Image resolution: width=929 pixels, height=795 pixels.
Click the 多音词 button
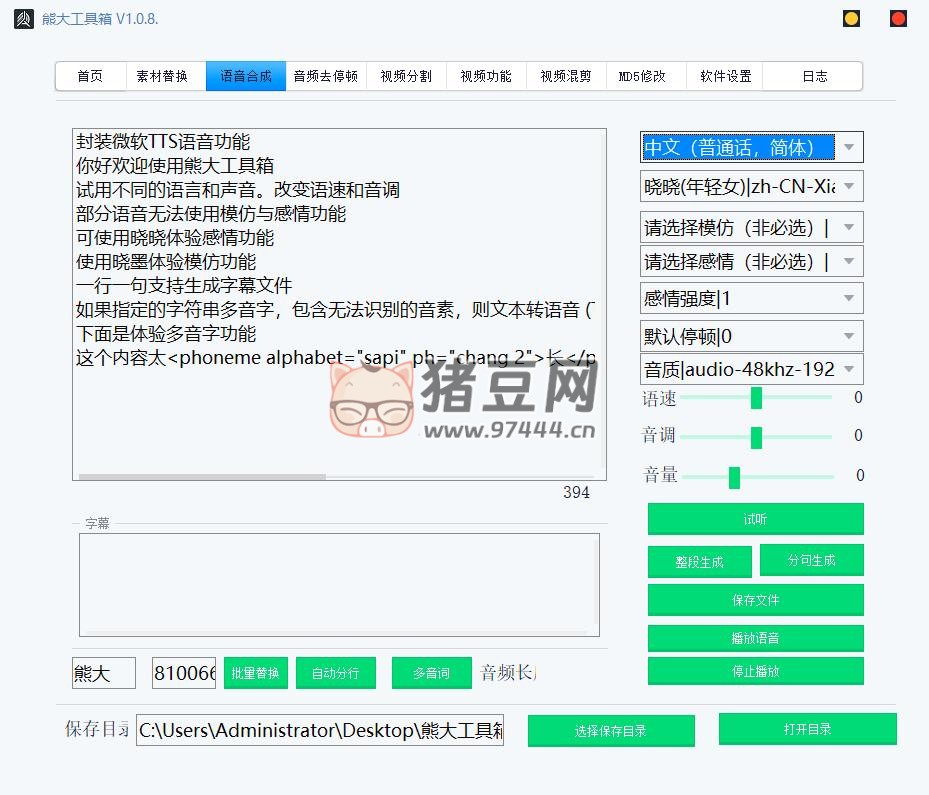coord(431,673)
